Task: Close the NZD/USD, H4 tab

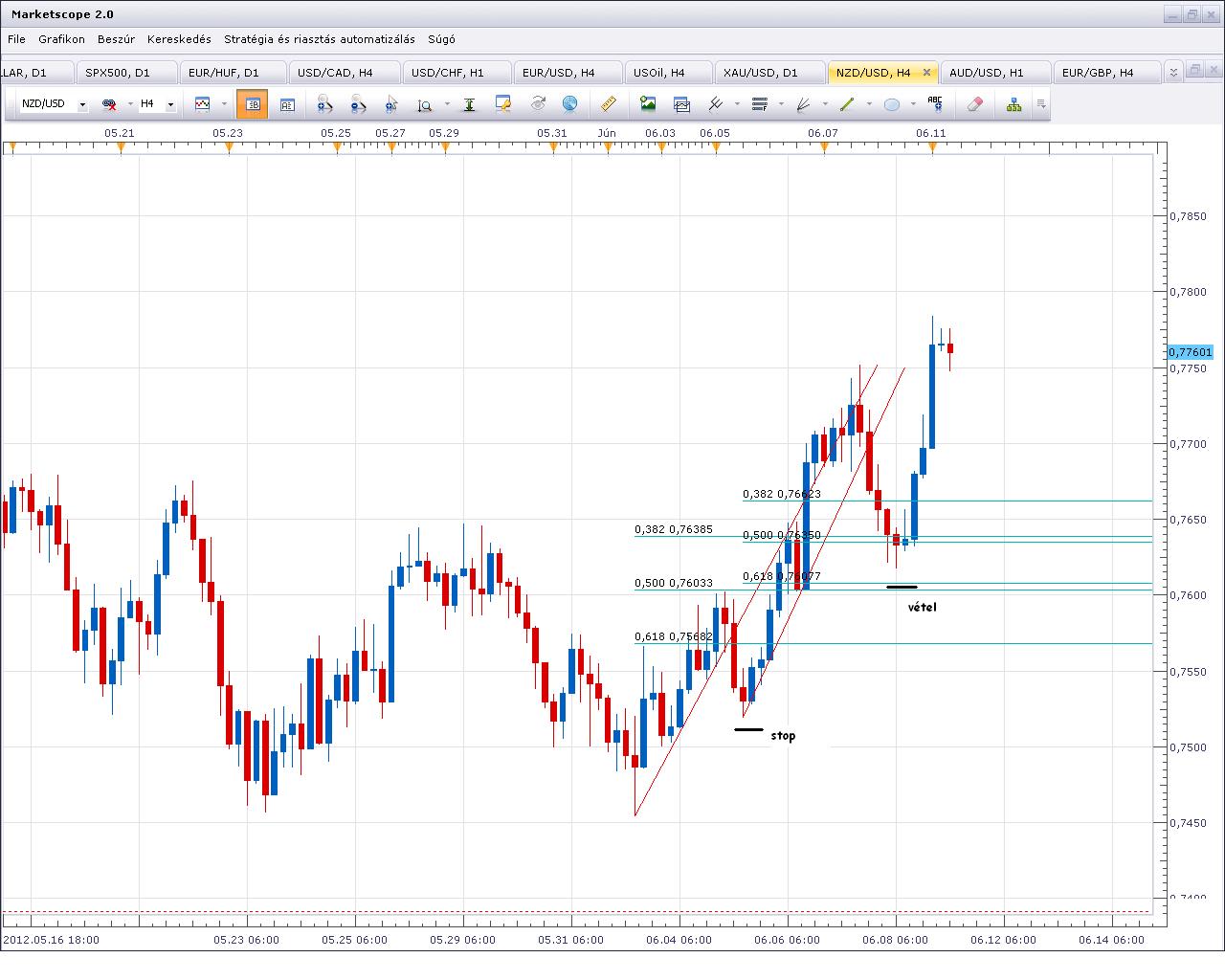Action: tap(926, 73)
